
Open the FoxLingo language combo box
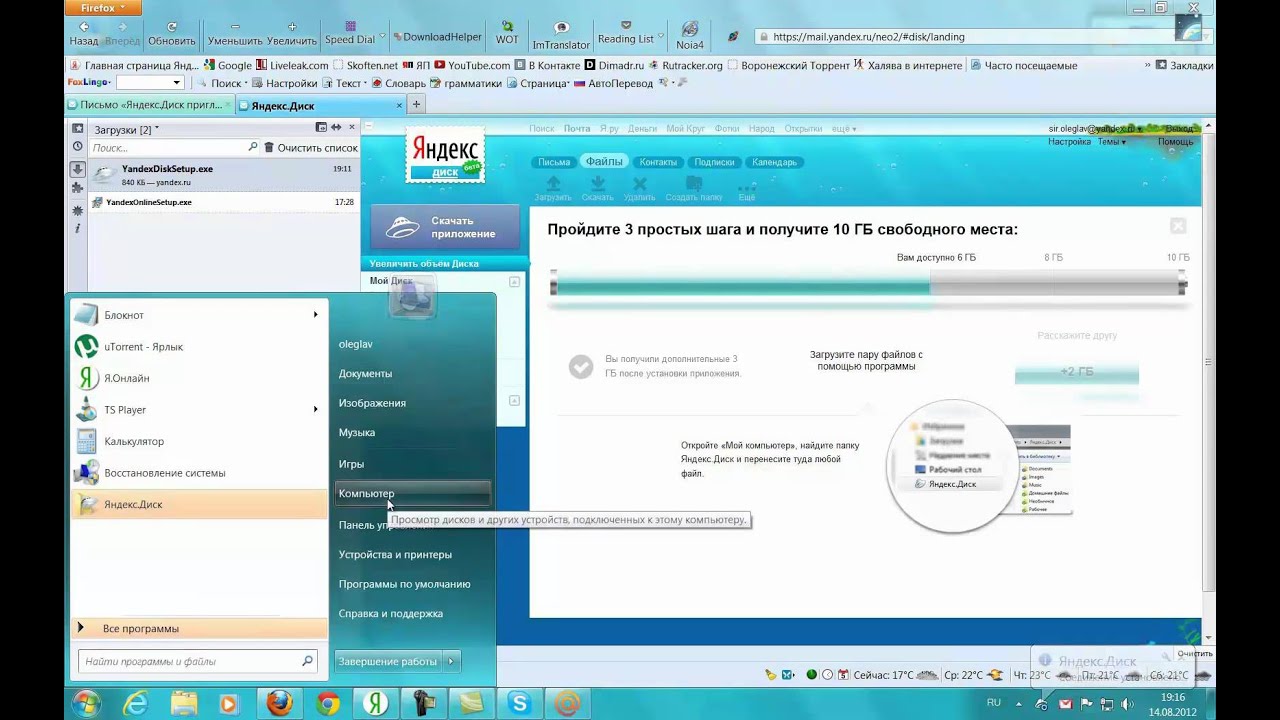(150, 83)
